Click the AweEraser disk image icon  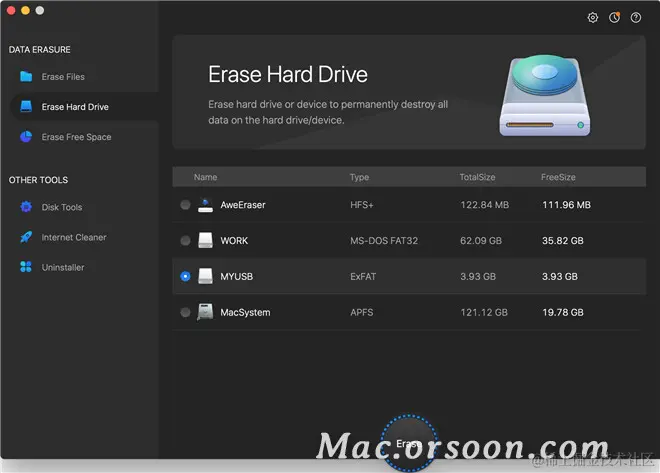pyautogui.click(x=205, y=205)
